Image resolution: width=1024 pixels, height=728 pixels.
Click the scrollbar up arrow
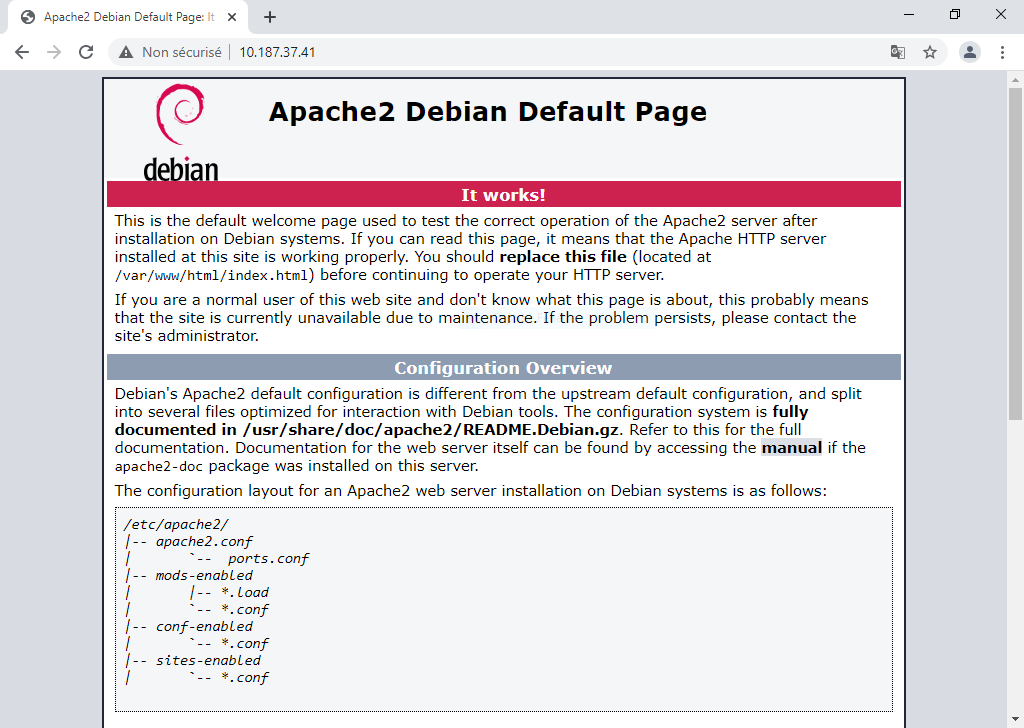[x=1015, y=80]
